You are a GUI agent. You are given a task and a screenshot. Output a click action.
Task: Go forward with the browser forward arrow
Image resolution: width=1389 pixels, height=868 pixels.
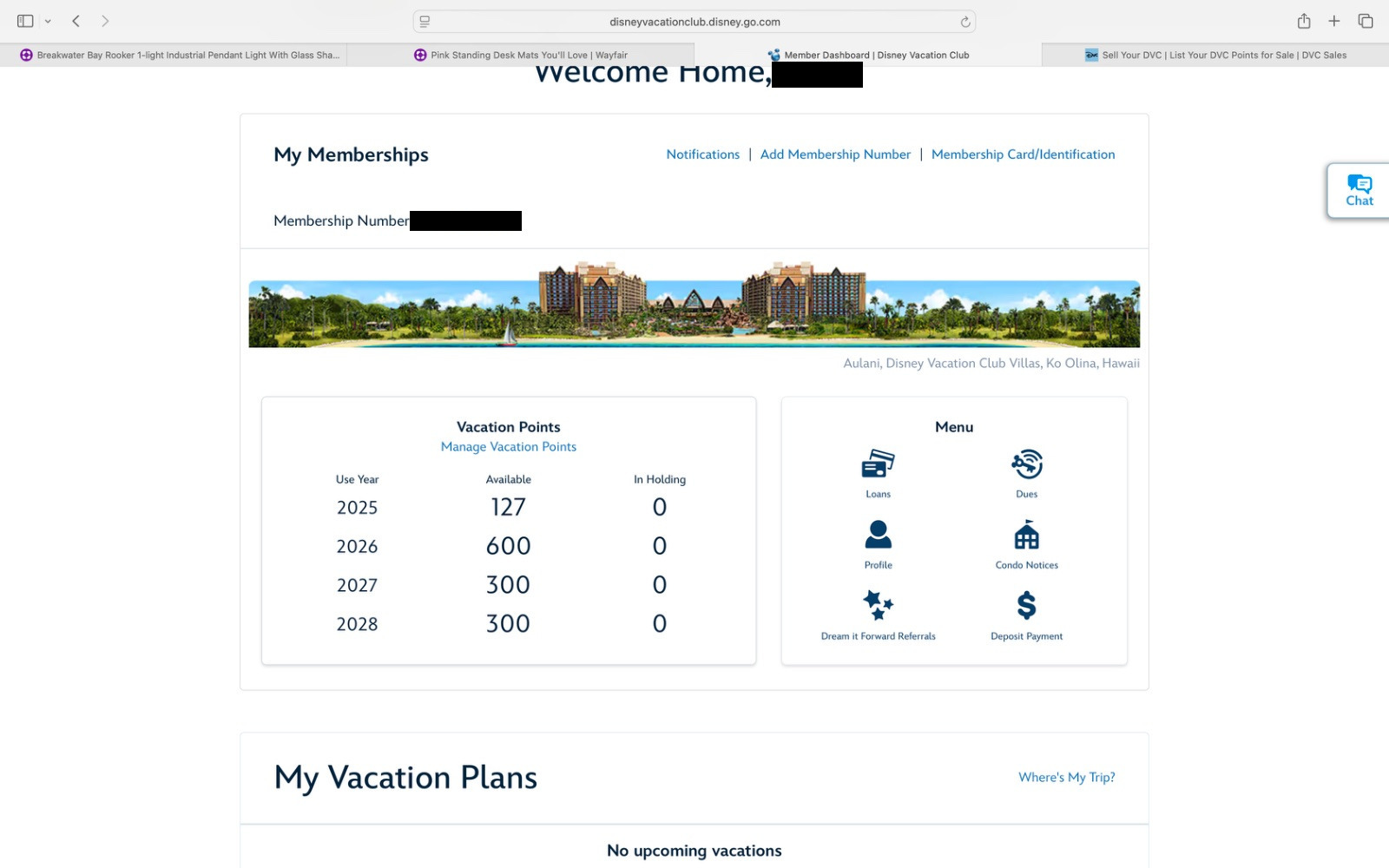105,21
